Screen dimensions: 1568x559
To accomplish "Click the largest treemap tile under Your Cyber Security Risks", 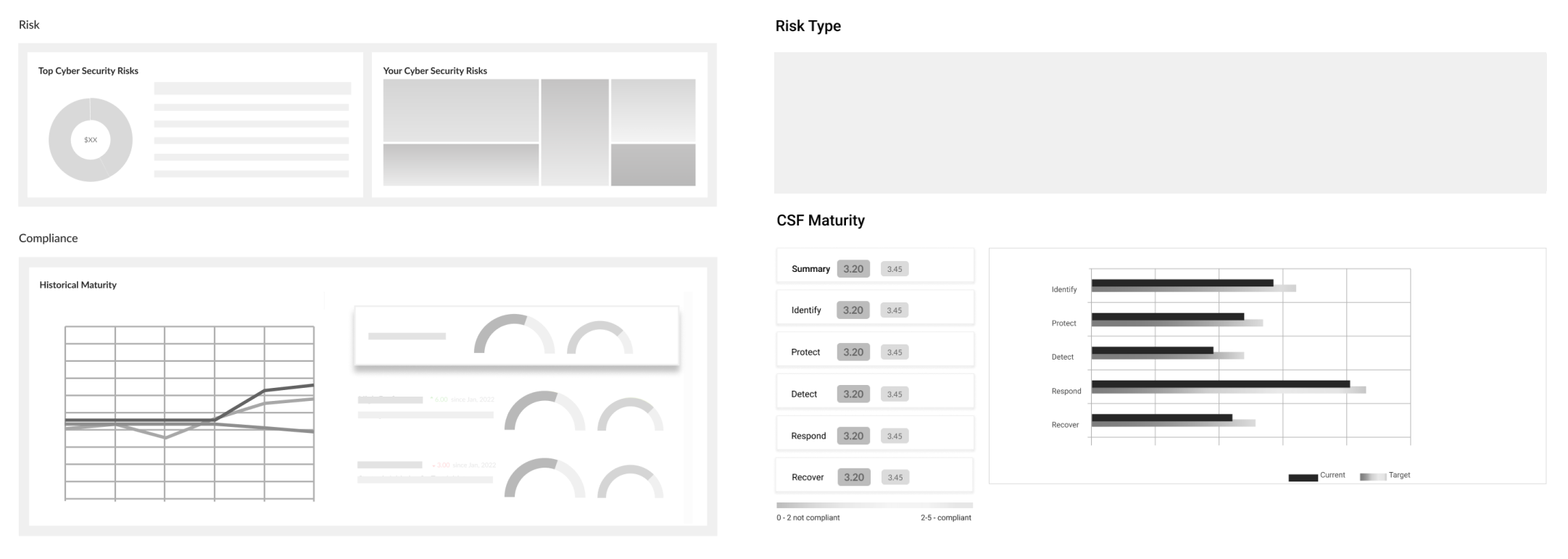I will pyautogui.click(x=461, y=110).
